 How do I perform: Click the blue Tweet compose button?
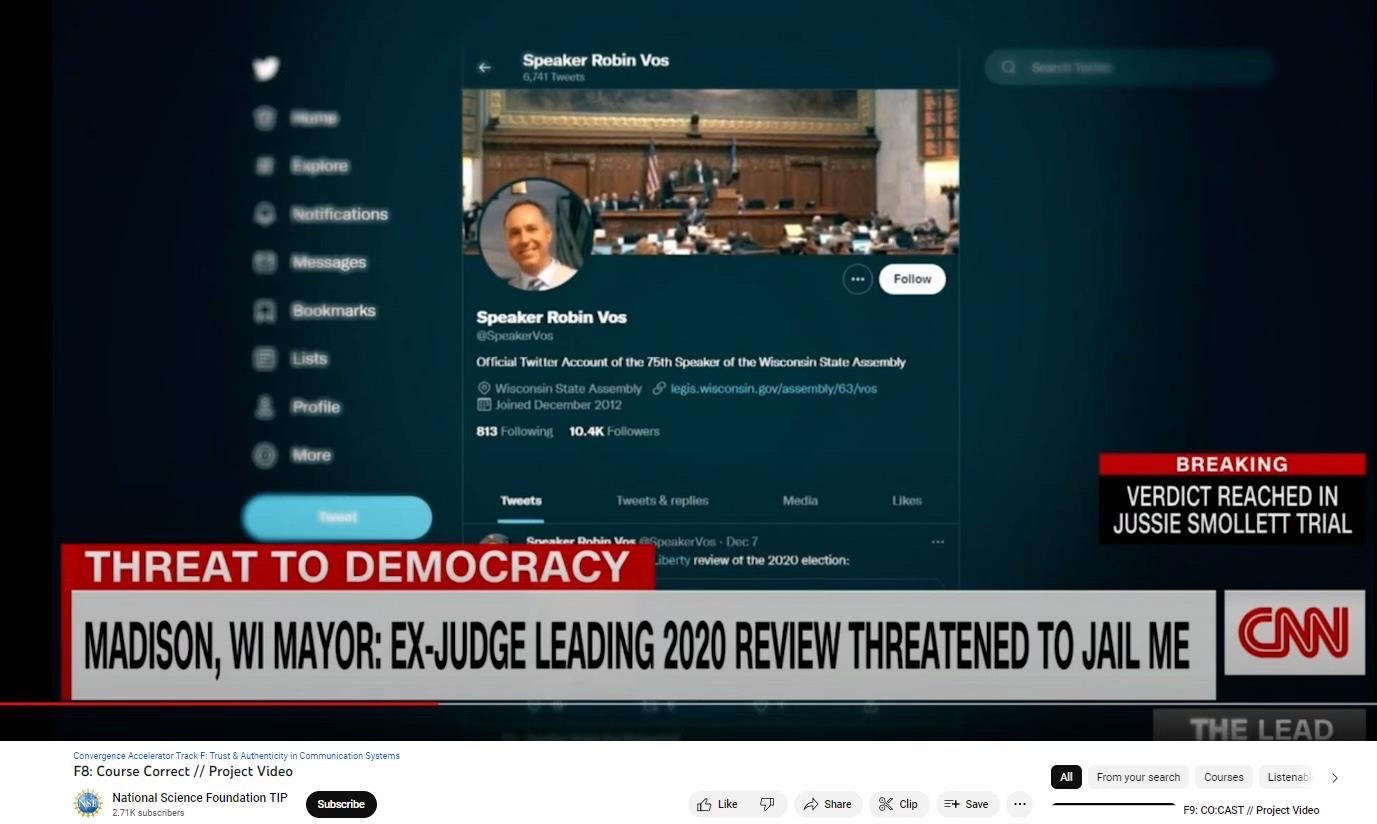(337, 517)
